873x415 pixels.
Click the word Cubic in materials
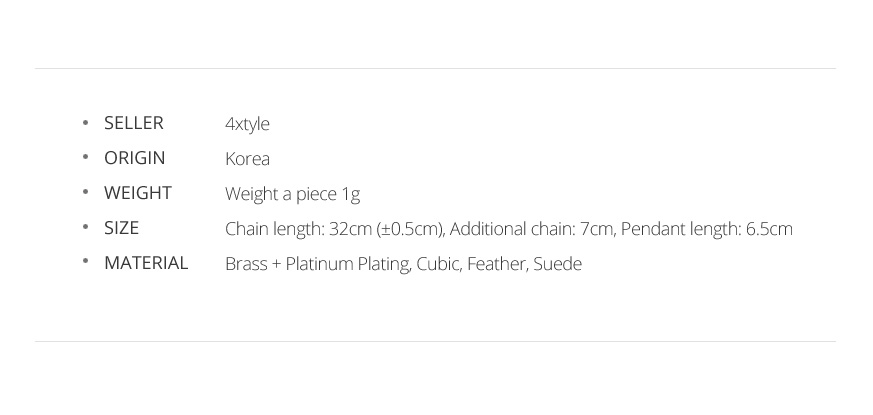click(x=438, y=264)
